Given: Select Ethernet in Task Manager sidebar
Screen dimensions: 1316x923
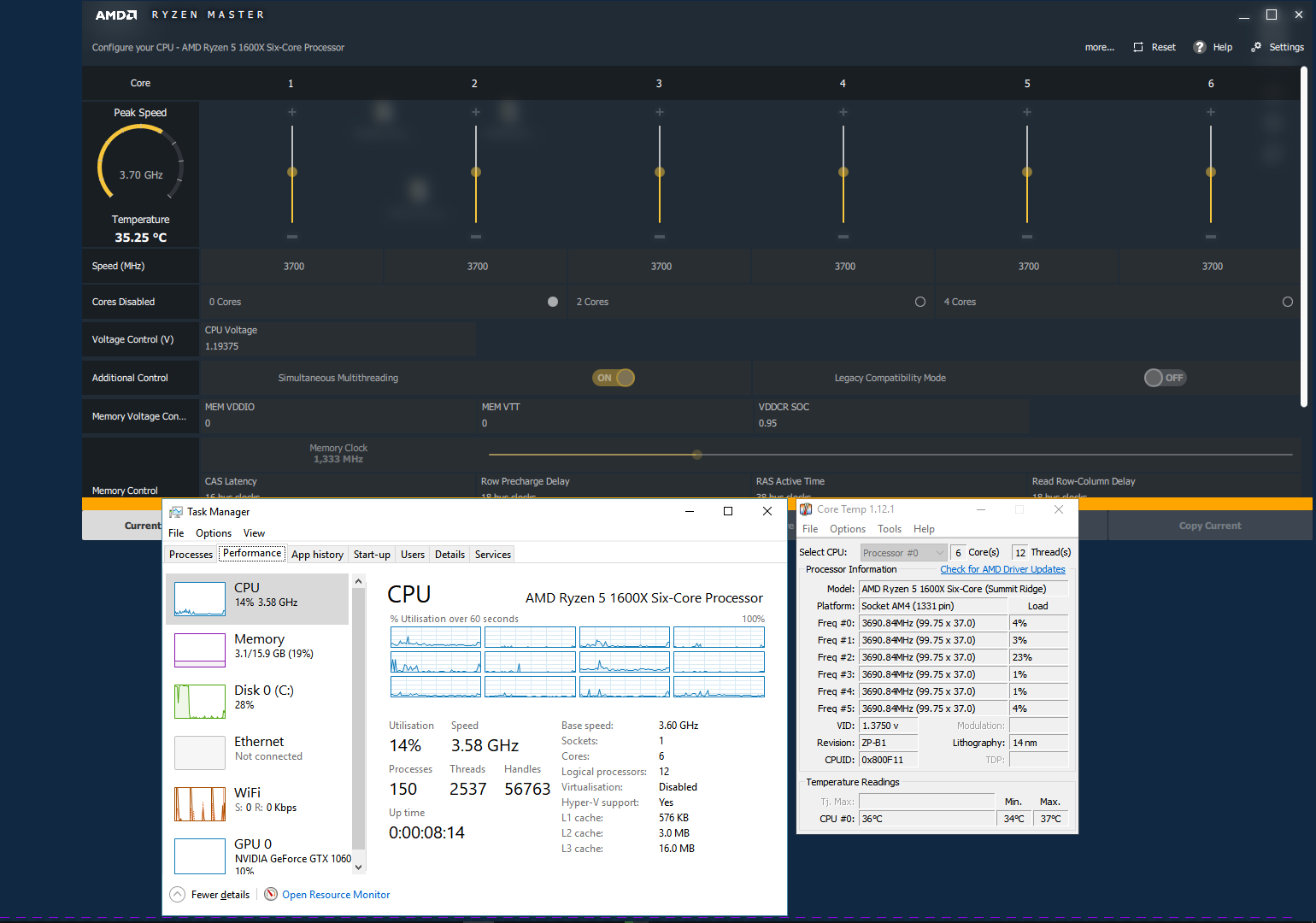Looking at the screenshot, I should [x=257, y=752].
